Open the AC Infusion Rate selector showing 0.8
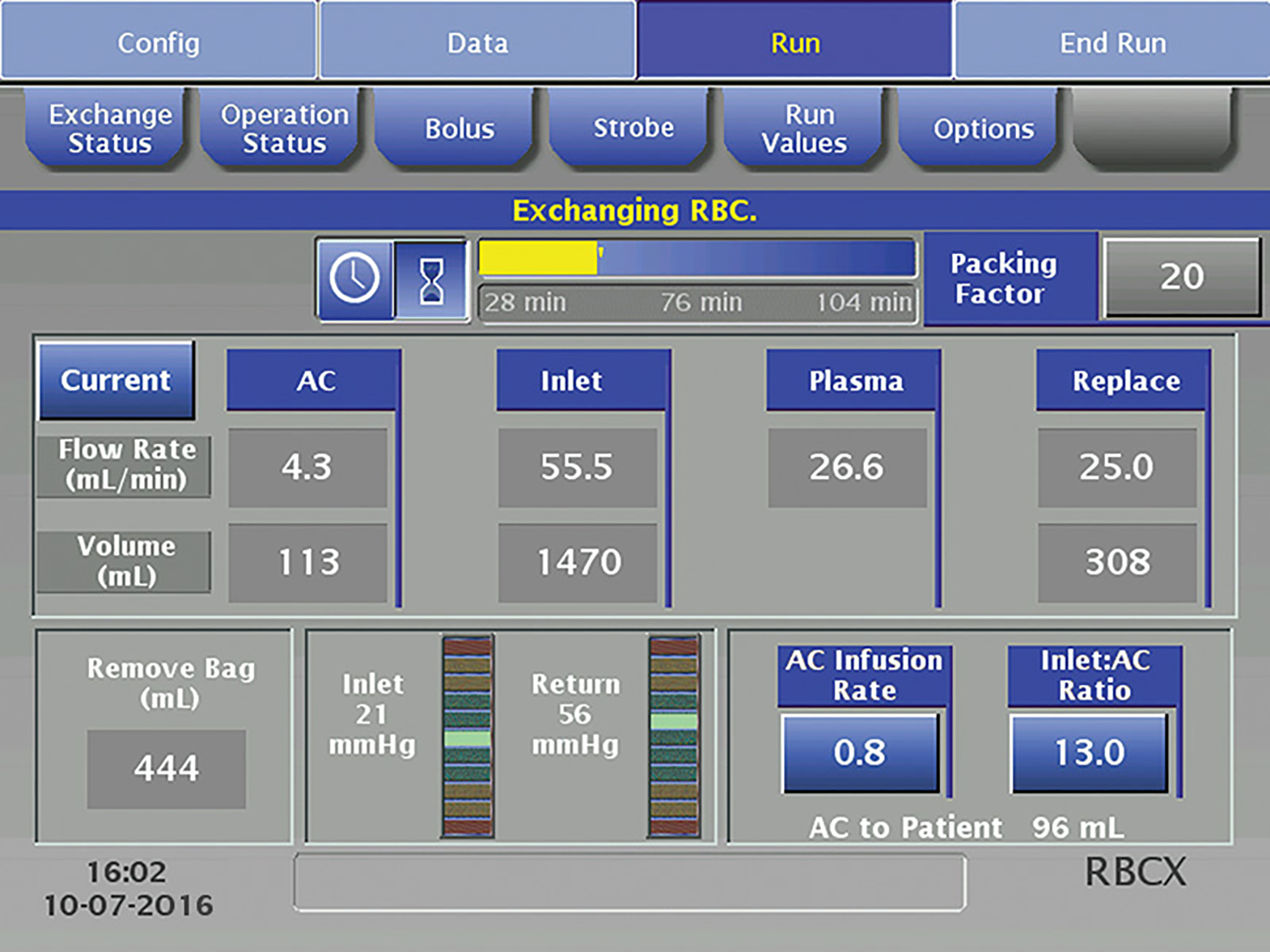The width and height of the screenshot is (1270, 952). [x=861, y=751]
